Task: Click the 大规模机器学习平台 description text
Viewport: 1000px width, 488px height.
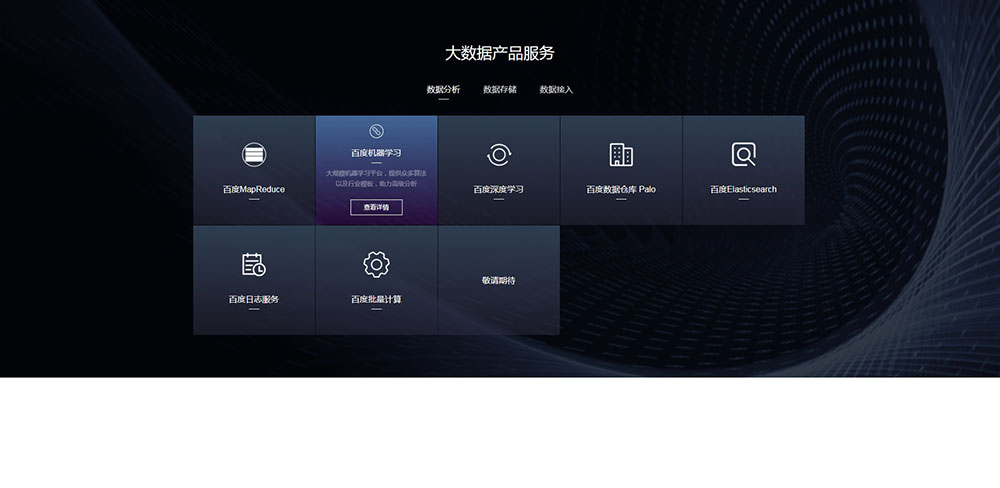Action: 376,179
